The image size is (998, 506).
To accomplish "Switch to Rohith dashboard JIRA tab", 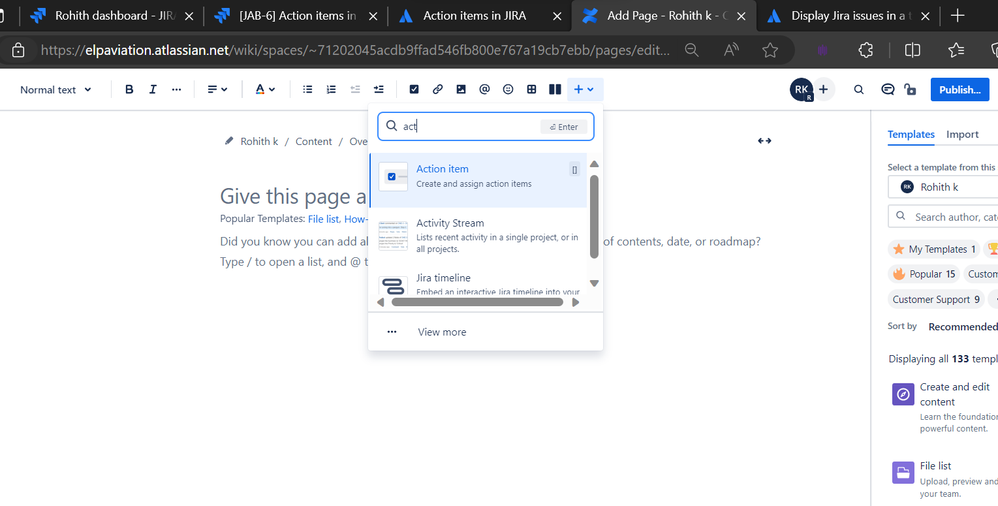I will (111, 16).
